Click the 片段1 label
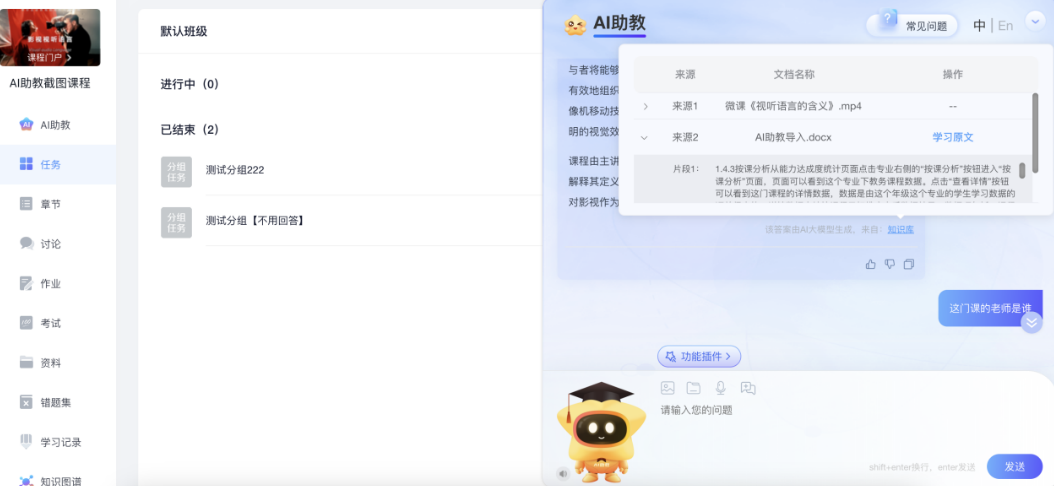1054x486 pixels. pyautogui.click(x=686, y=169)
